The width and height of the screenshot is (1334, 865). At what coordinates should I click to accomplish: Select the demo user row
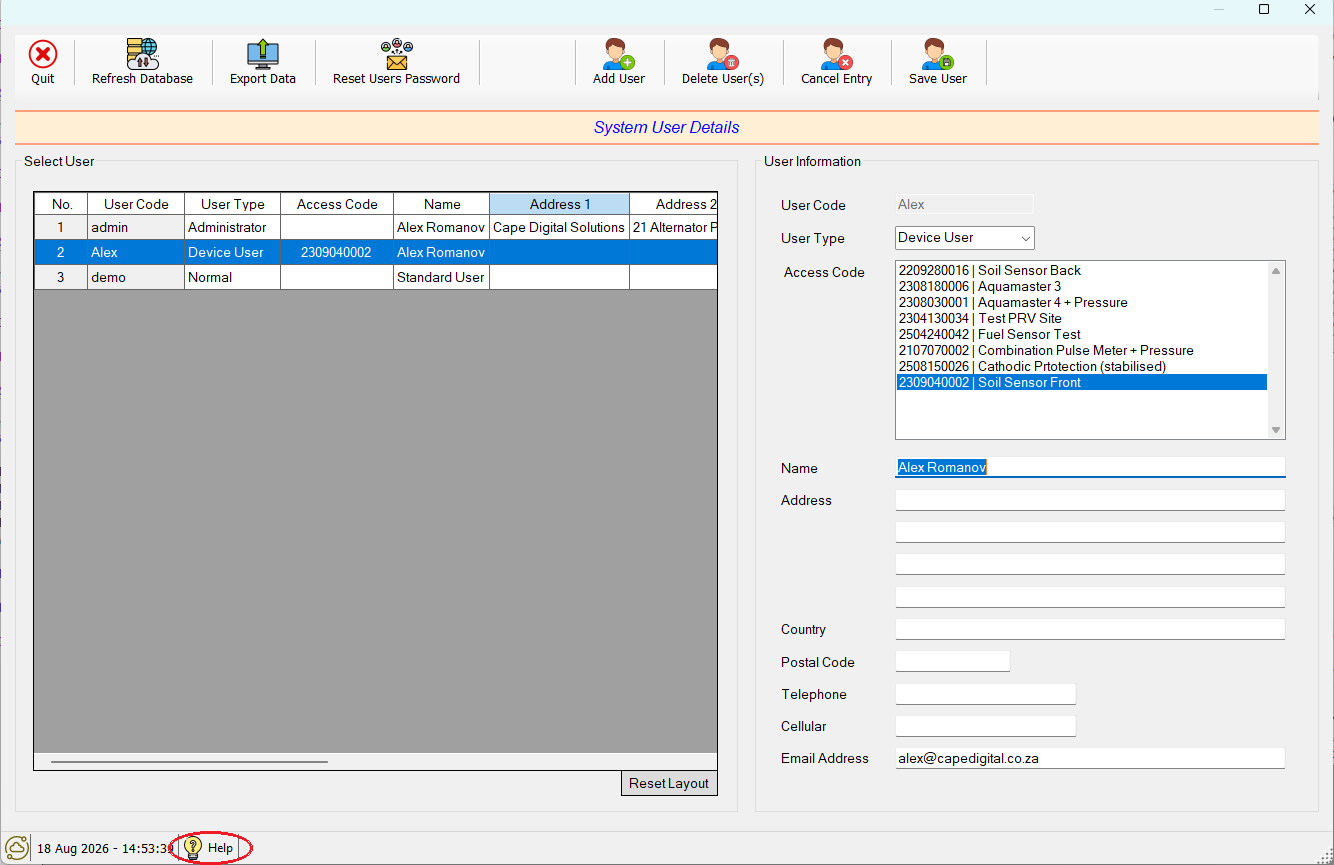pyautogui.click(x=376, y=277)
